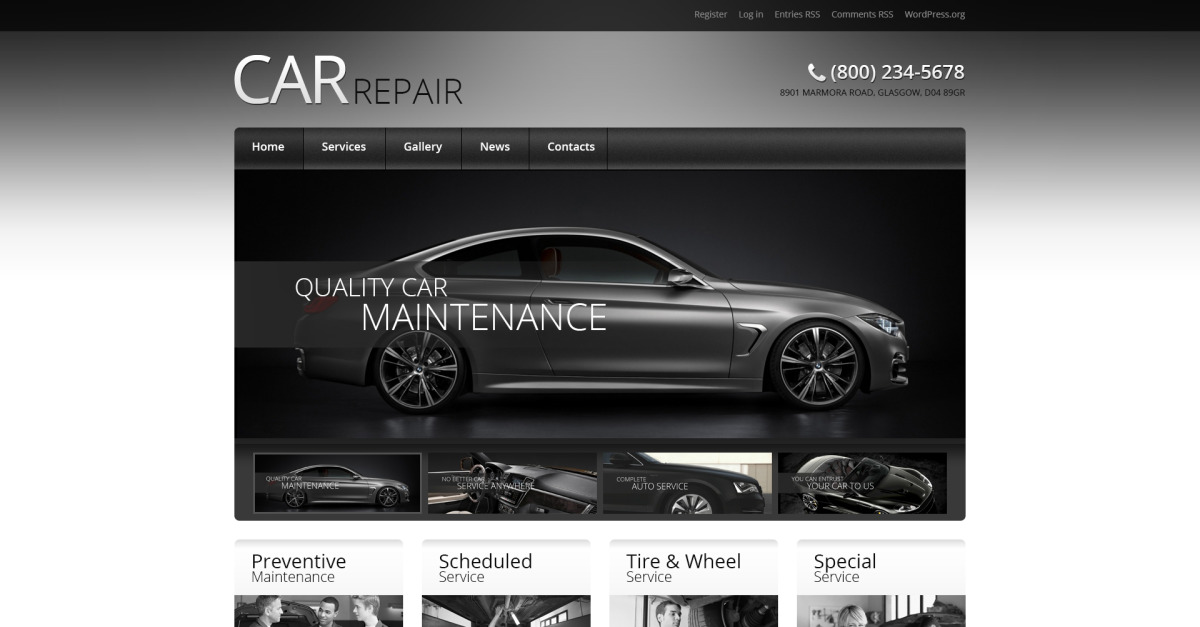This screenshot has height=627, width=1200.
Task: Click the Special Service heading
Action: pyautogui.click(x=844, y=567)
